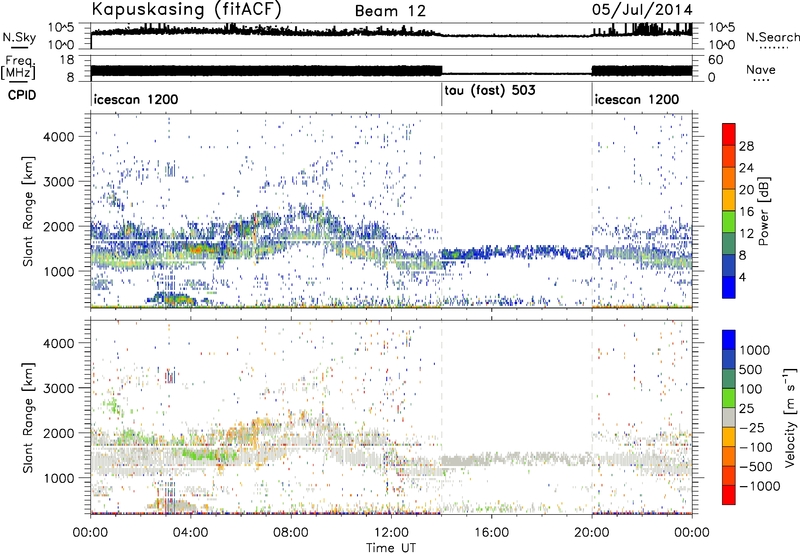Viewport: 800px width, 554px height.
Task: Click the 4 dB colorbar label
Action: point(742,278)
